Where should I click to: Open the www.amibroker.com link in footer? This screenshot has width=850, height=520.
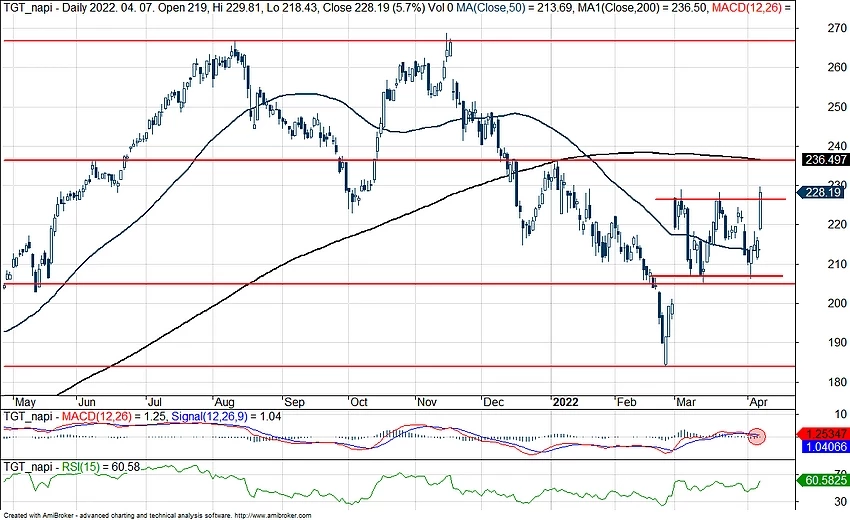pos(274,516)
